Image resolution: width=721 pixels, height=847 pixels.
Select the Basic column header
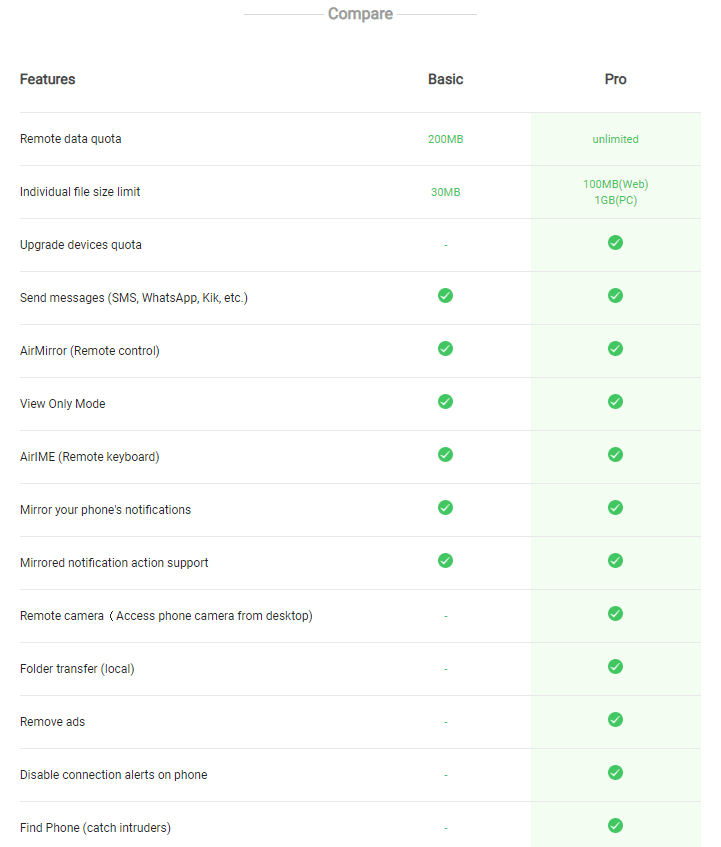point(446,79)
